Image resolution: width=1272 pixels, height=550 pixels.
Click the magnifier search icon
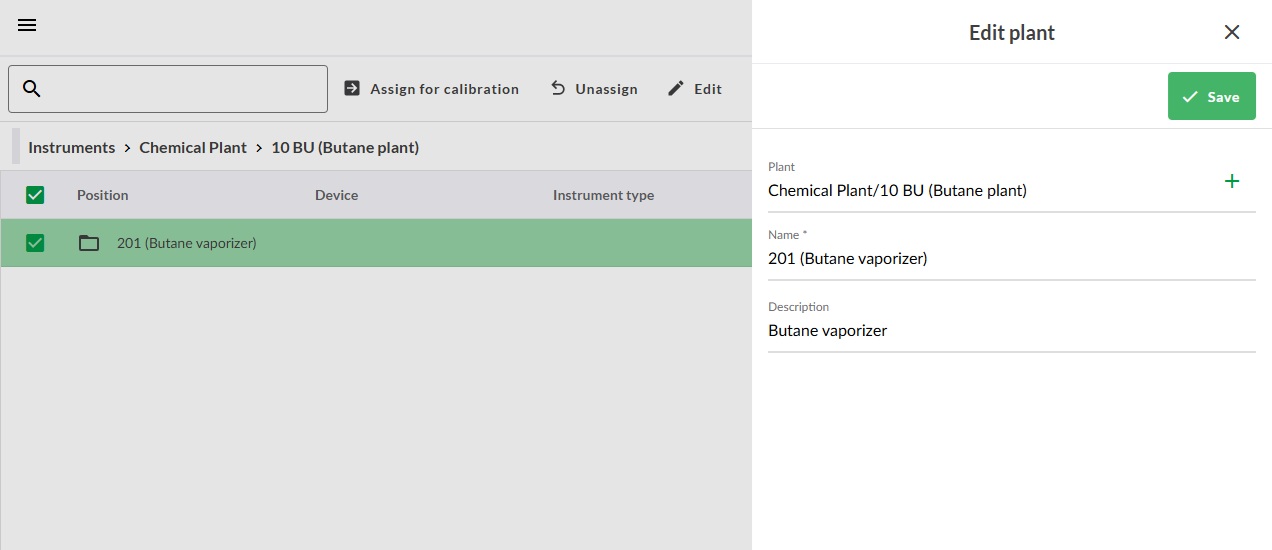[32, 89]
